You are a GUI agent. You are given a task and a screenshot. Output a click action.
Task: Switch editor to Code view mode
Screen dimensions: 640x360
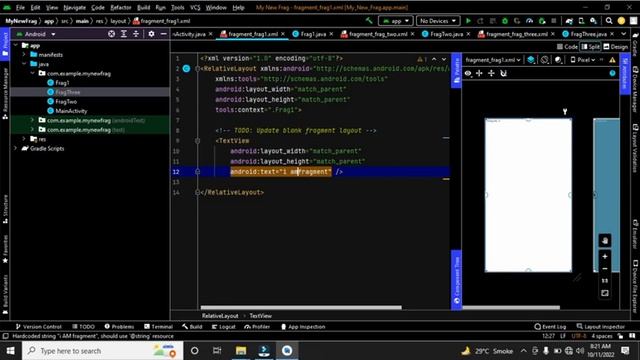pos(567,47)
